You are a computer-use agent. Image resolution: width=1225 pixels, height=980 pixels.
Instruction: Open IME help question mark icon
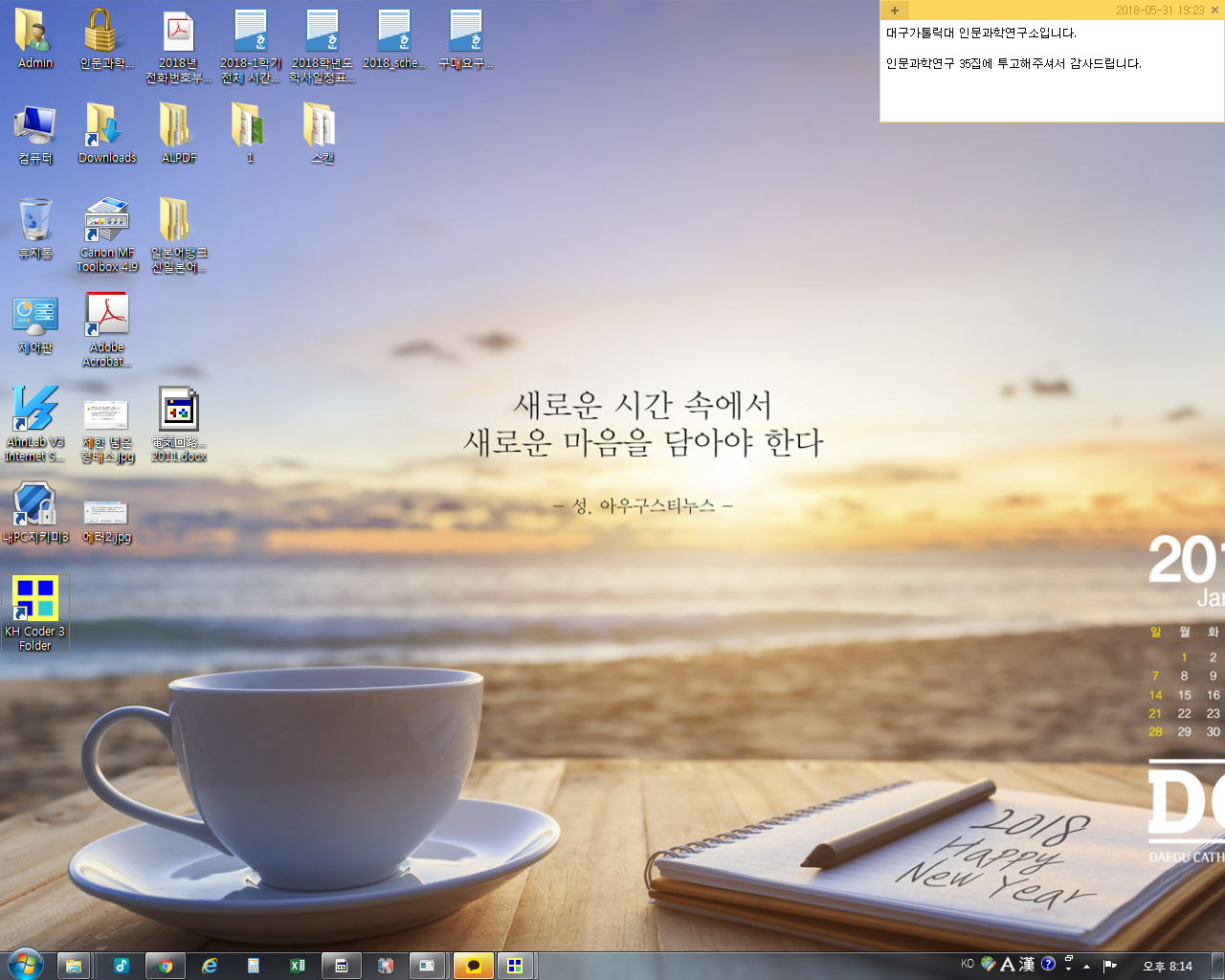pyautogui.click(x=1048, y=964)
